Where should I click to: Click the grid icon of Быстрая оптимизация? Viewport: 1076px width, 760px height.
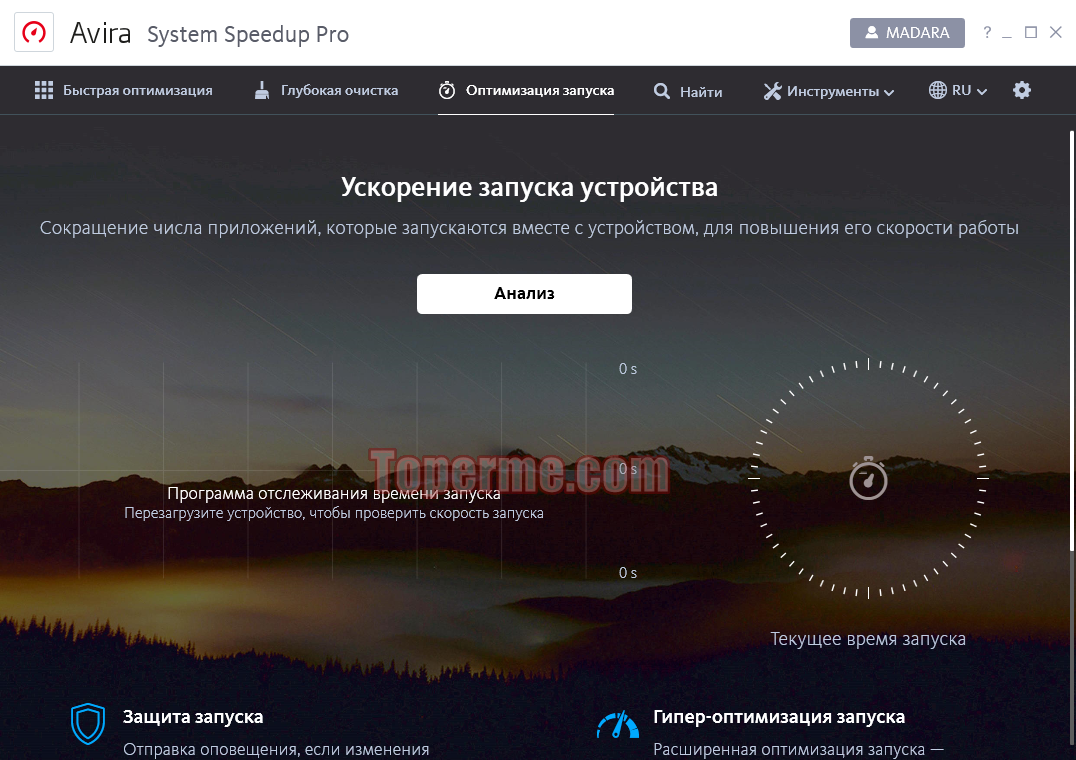click(x=44, y=91)
